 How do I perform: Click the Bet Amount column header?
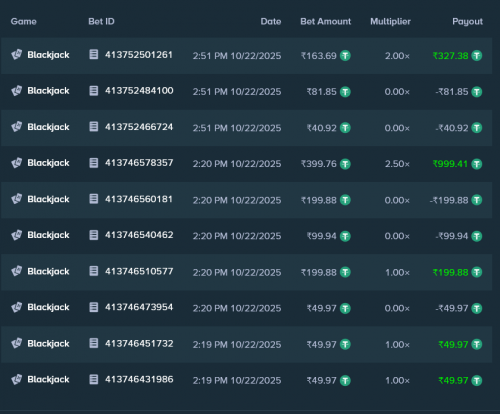(326, 21)
